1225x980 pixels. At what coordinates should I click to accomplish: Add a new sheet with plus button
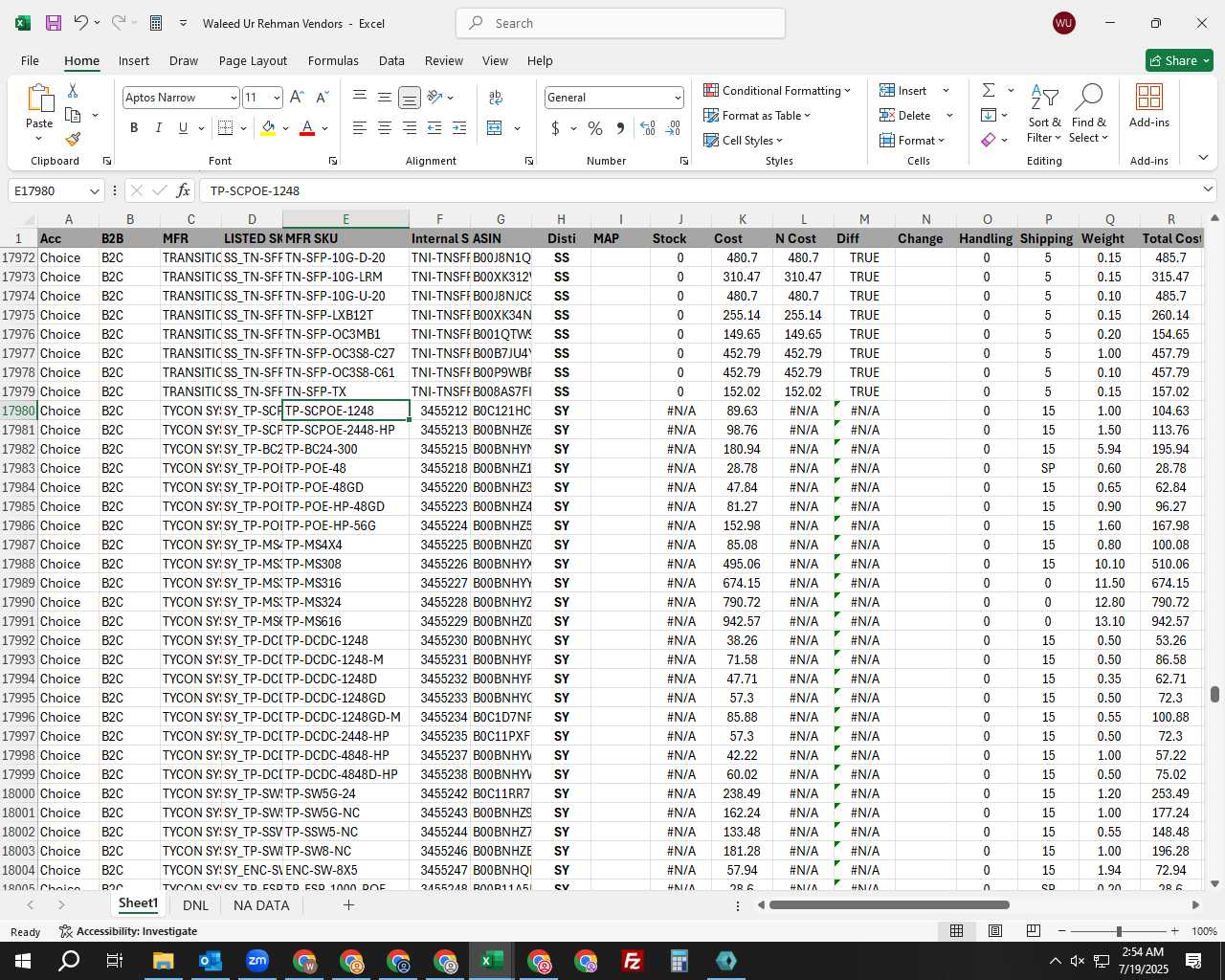point(348,904)
